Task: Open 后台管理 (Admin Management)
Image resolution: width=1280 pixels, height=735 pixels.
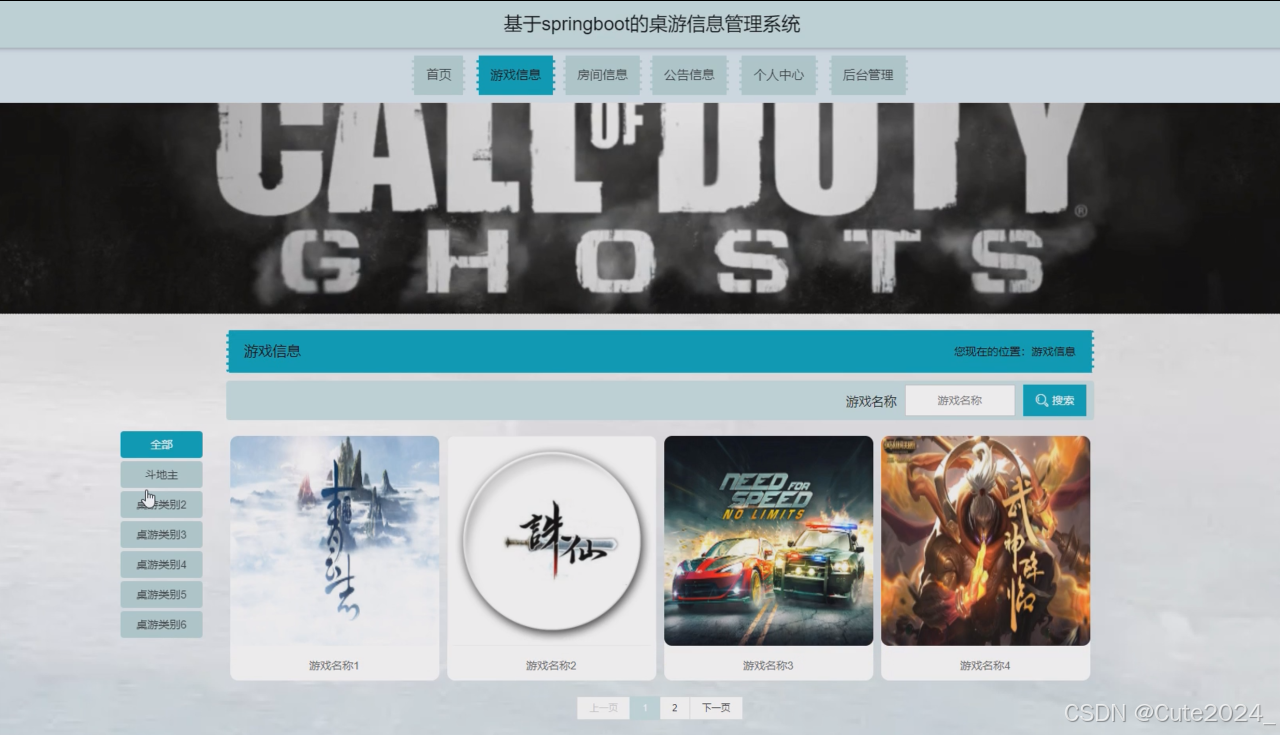Action: click(x=867, y=74)
